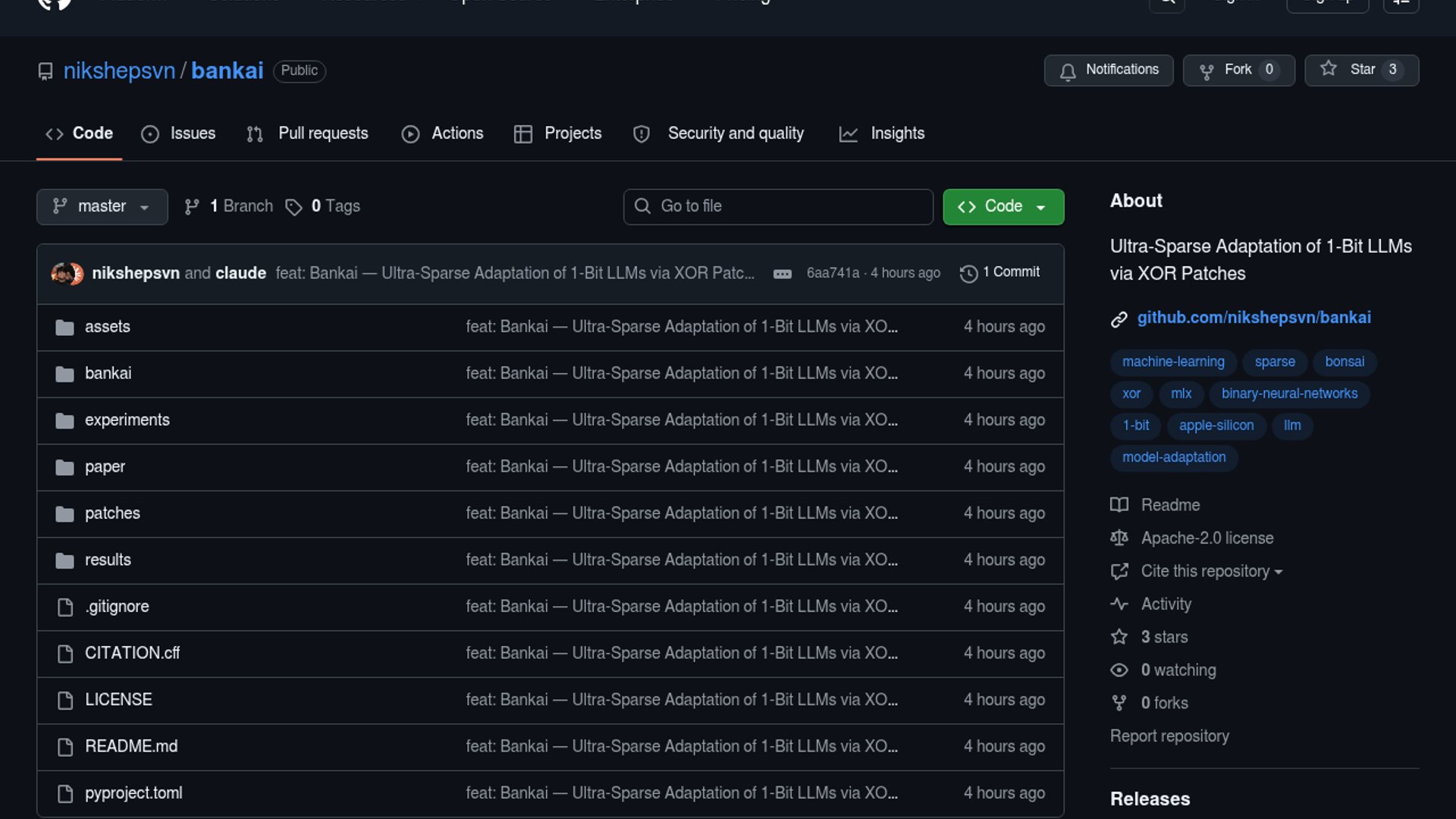Open the README.md file

(x=131, y=746)
